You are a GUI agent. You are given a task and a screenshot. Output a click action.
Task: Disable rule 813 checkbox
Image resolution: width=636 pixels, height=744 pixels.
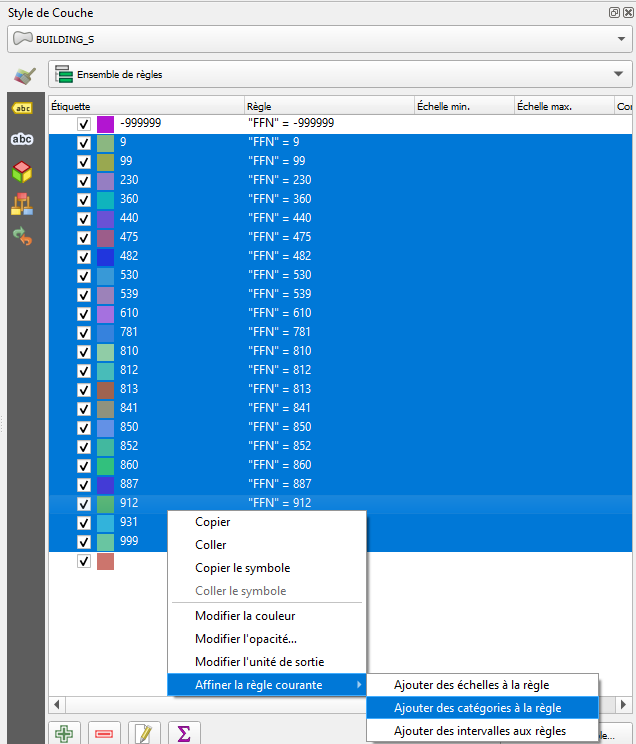pos(84,390)
